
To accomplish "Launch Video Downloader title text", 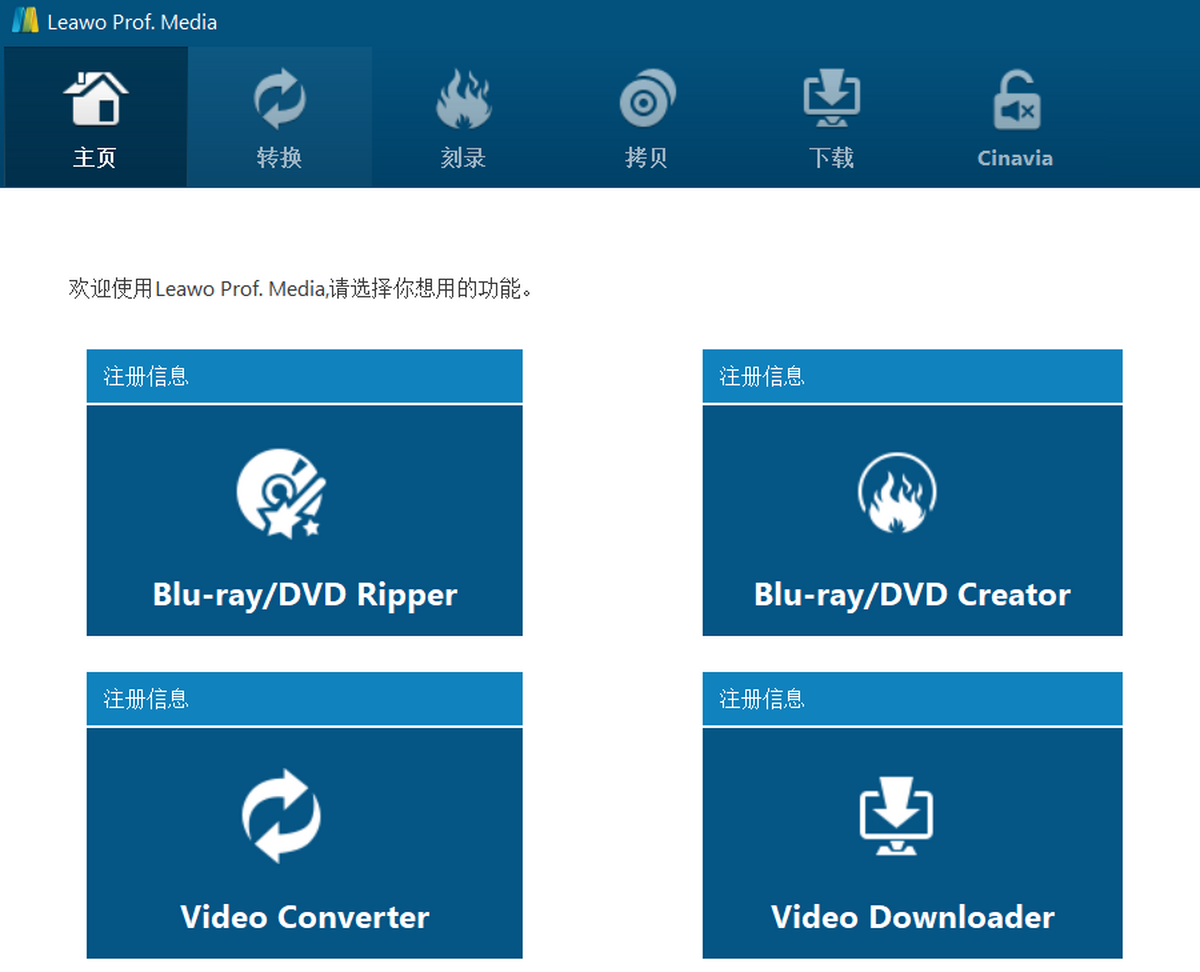I will (x=912, y=917).
